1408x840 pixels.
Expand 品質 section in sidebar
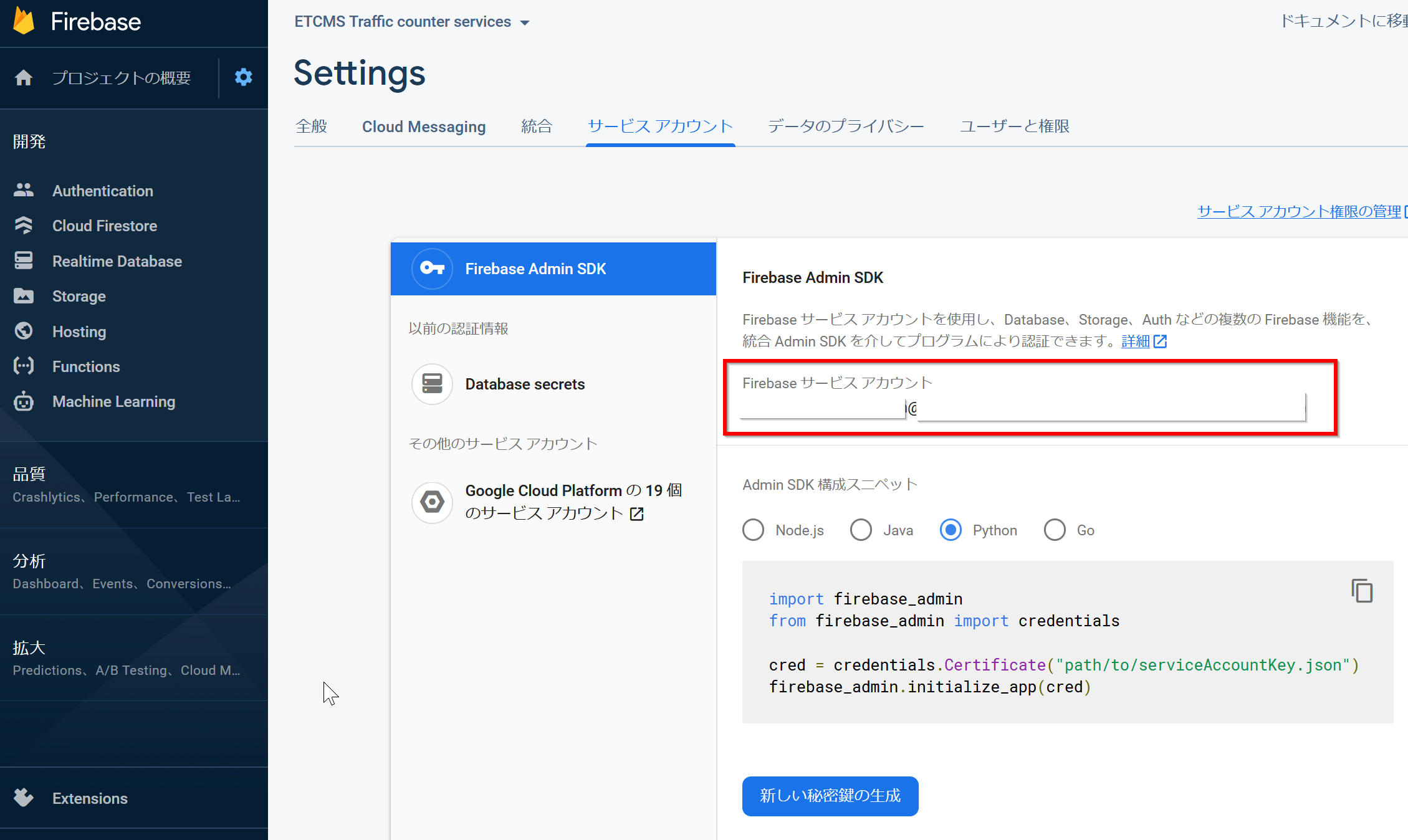134,485
